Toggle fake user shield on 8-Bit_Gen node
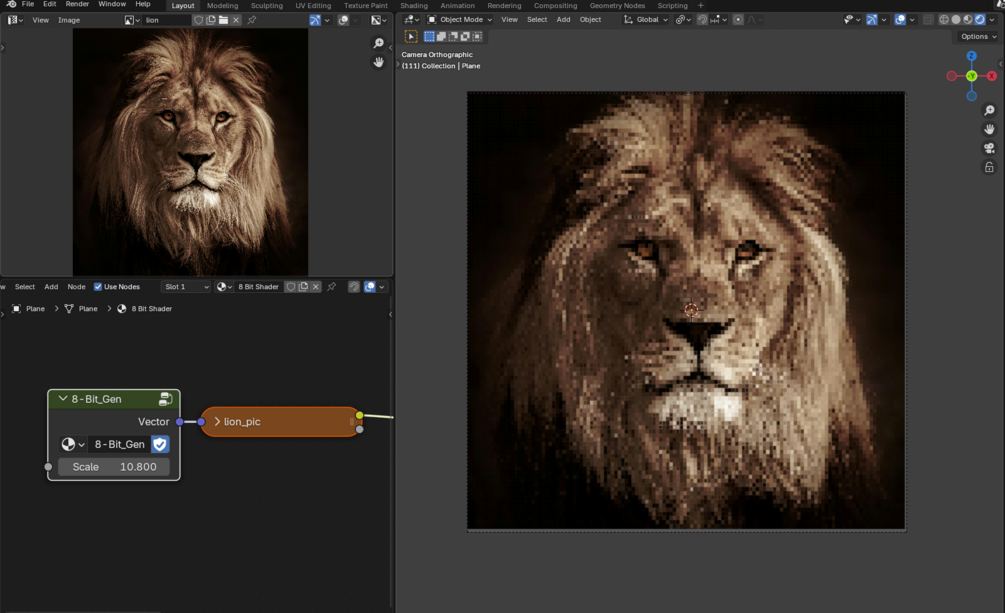Viewport: 1005px width, 613px height. tap(160, 444)
